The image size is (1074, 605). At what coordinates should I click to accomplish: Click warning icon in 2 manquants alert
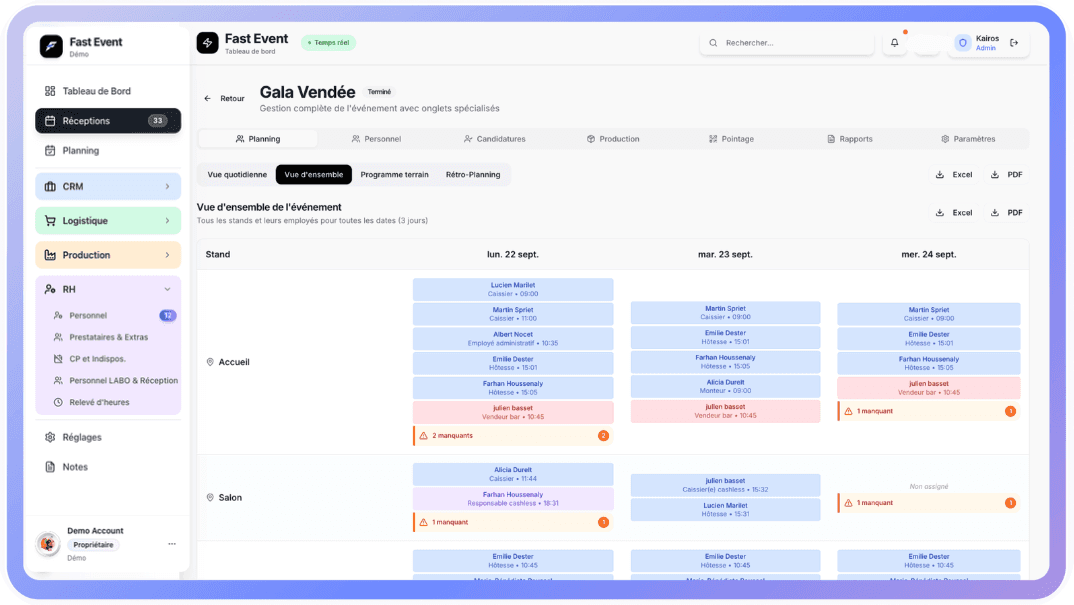(423, 436)
